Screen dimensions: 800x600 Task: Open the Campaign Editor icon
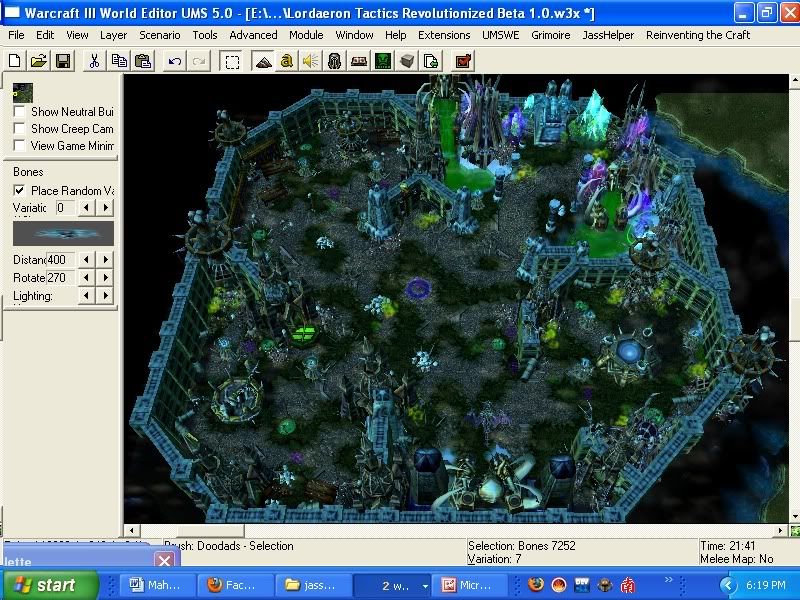pyautogui.click(x=359, y=61)
